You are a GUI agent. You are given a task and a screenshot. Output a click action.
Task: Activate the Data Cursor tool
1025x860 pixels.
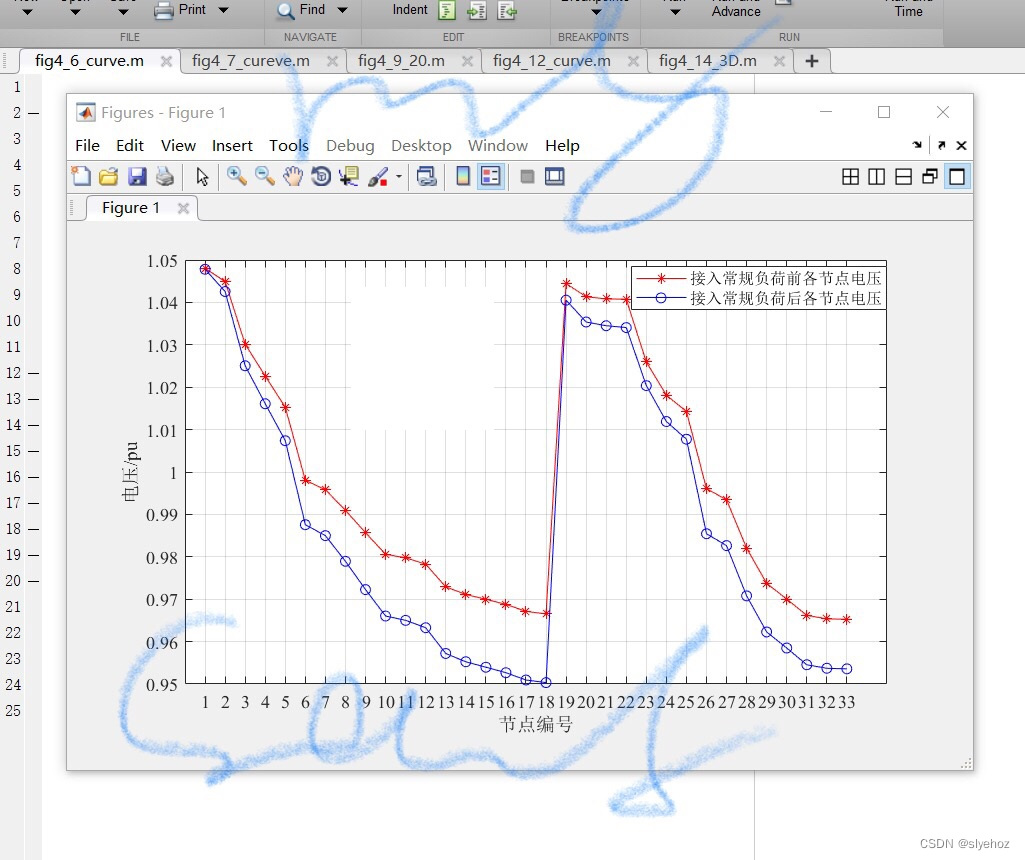point(348,176)
